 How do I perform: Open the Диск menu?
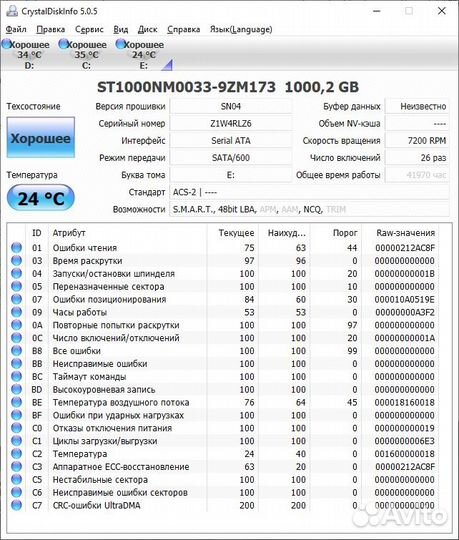pyautogui.click(x=147, y=29)
